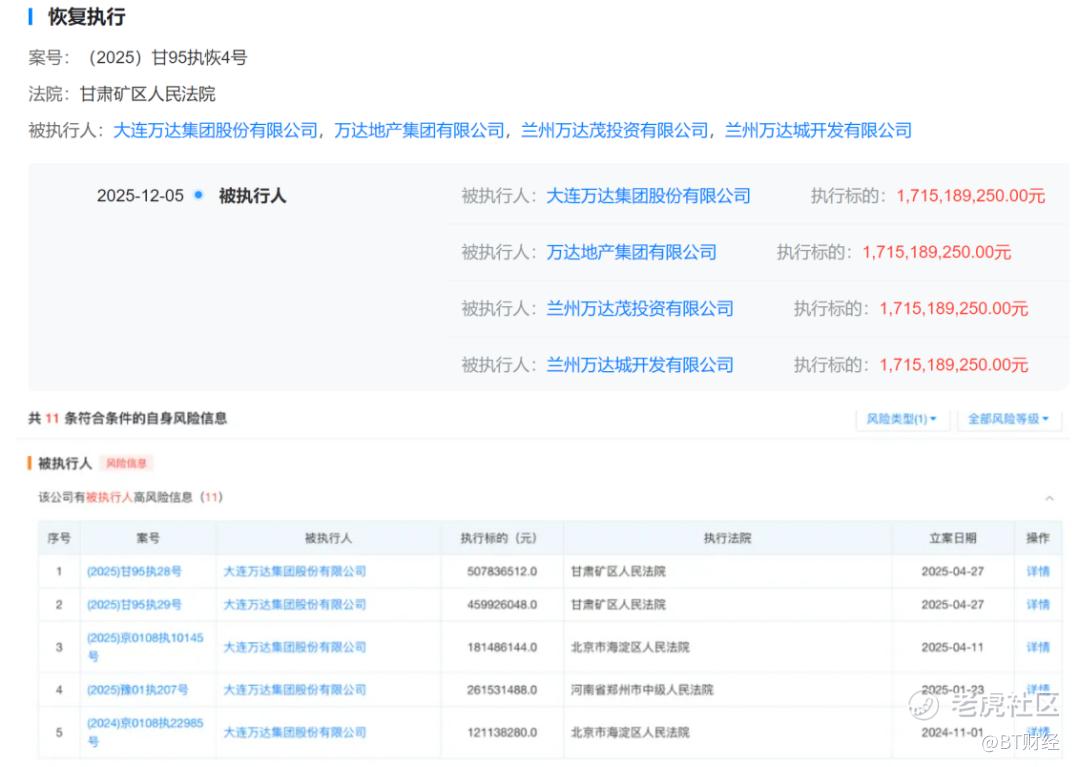Open case (2025)甘95执28号
The image size is (1080, 767).
(x=134, y=571)
